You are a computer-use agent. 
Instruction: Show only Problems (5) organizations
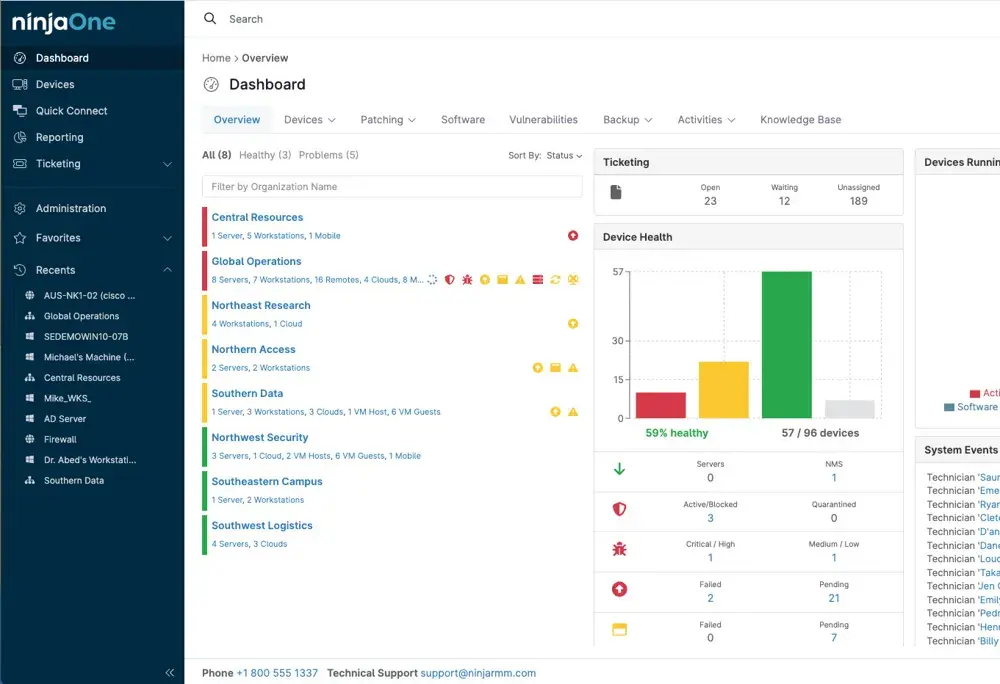[x=328, y=155]
